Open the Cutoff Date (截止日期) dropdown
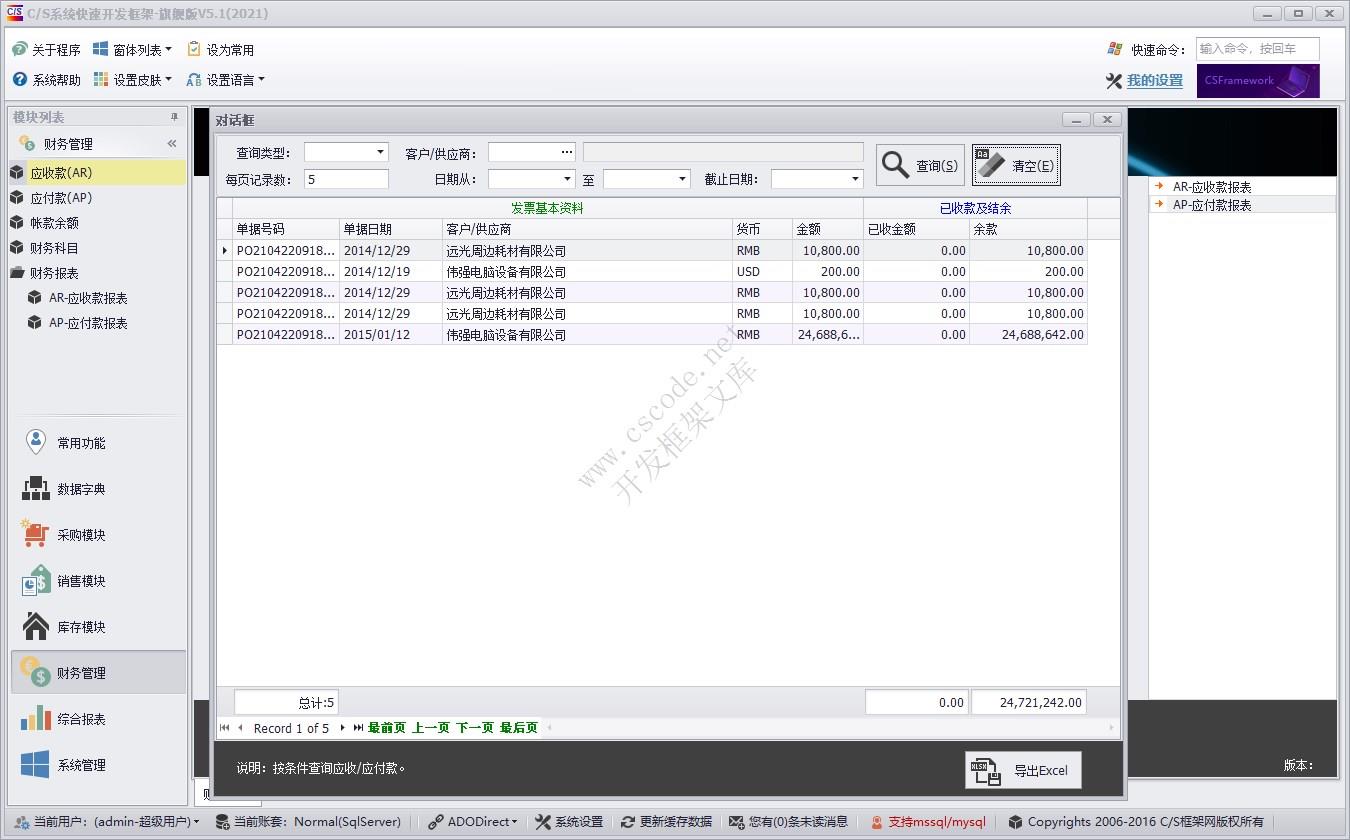 (x=855, y=180)
